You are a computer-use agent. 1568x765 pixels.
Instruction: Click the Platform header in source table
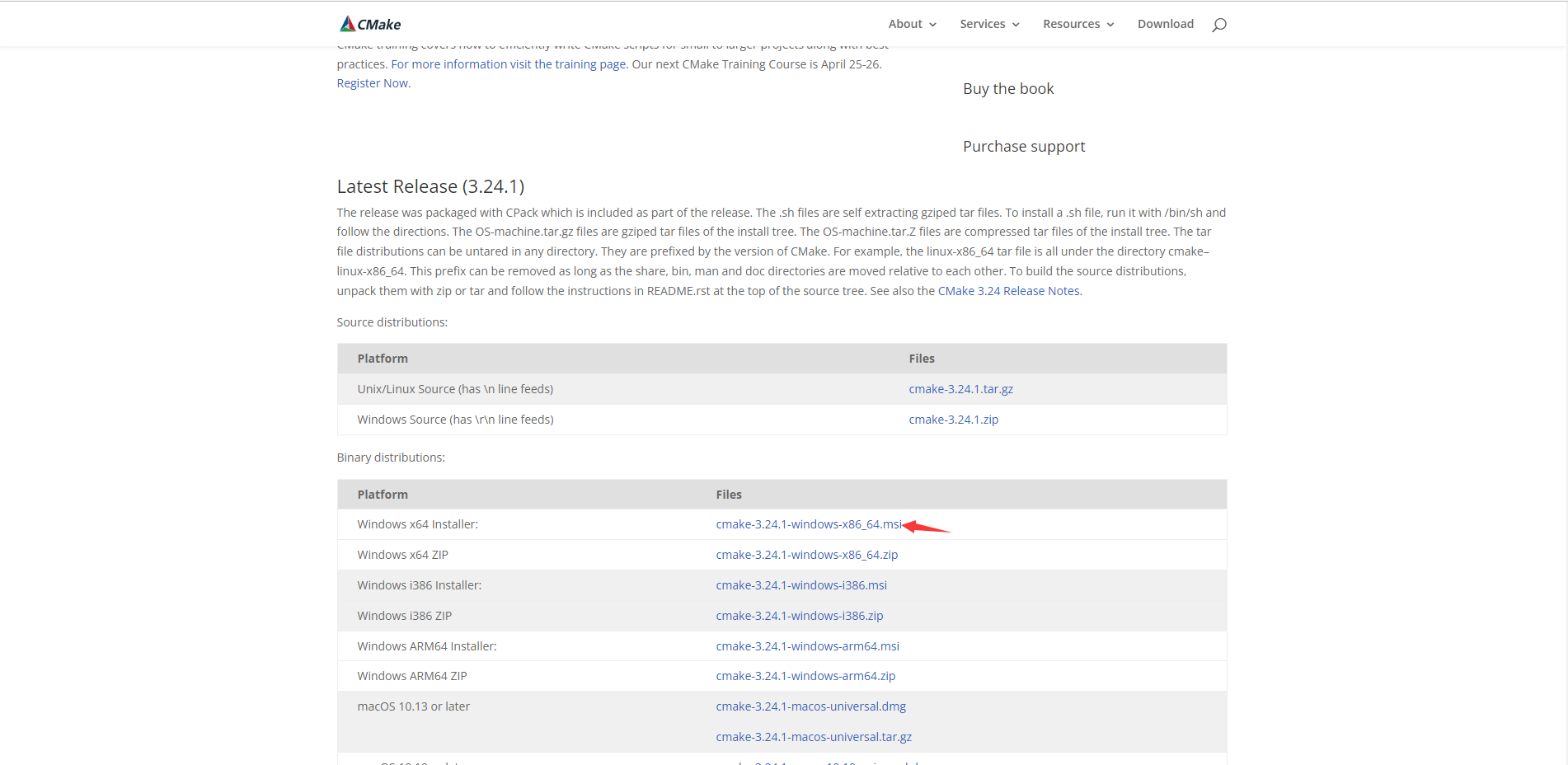pos(383,359)
